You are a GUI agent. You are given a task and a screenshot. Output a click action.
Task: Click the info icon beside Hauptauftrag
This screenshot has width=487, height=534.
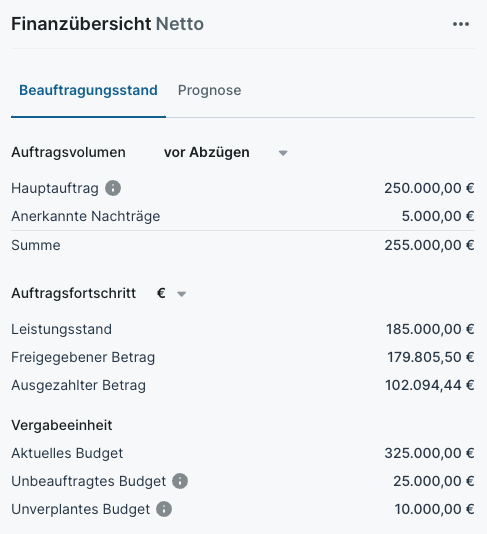pos(113,188)
